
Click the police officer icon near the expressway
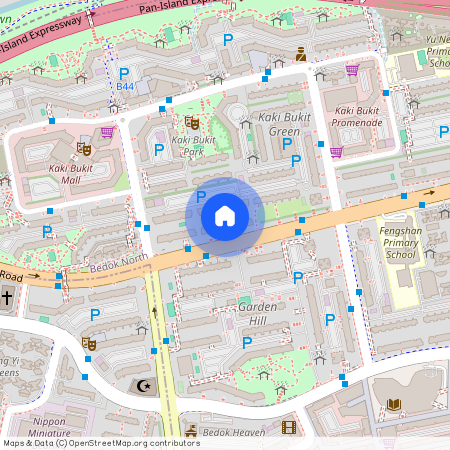301,54
